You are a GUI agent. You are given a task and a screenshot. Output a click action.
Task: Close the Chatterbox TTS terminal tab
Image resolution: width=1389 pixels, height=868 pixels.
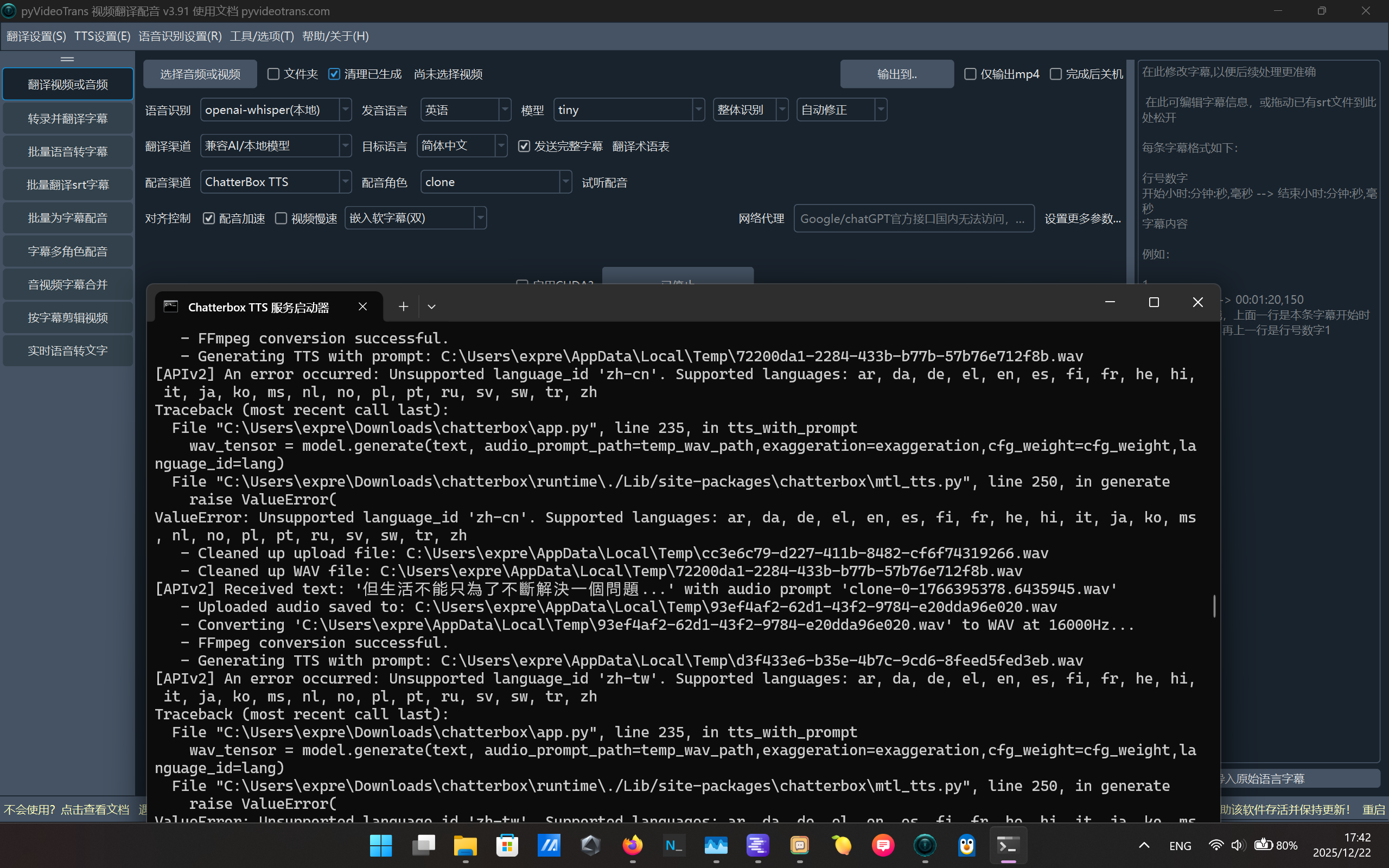(363, 307)
